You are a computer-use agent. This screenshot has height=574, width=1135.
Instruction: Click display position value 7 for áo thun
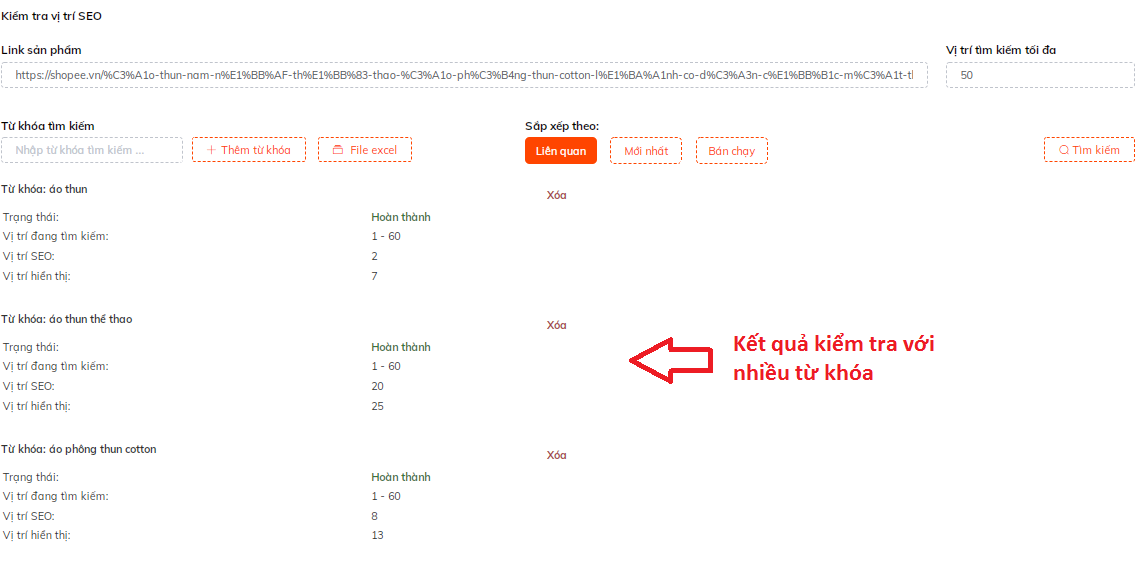pyautogui.click(x=374, y=276)
